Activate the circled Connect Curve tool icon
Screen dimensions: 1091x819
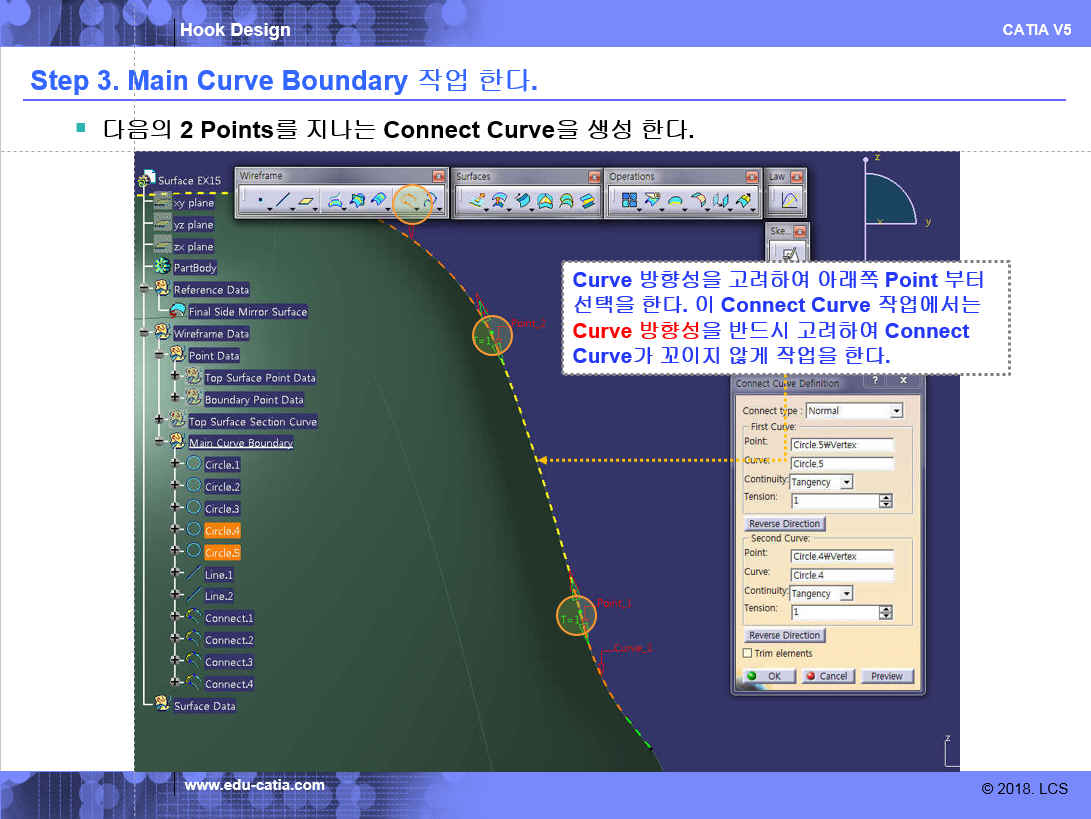click(410, 201)
